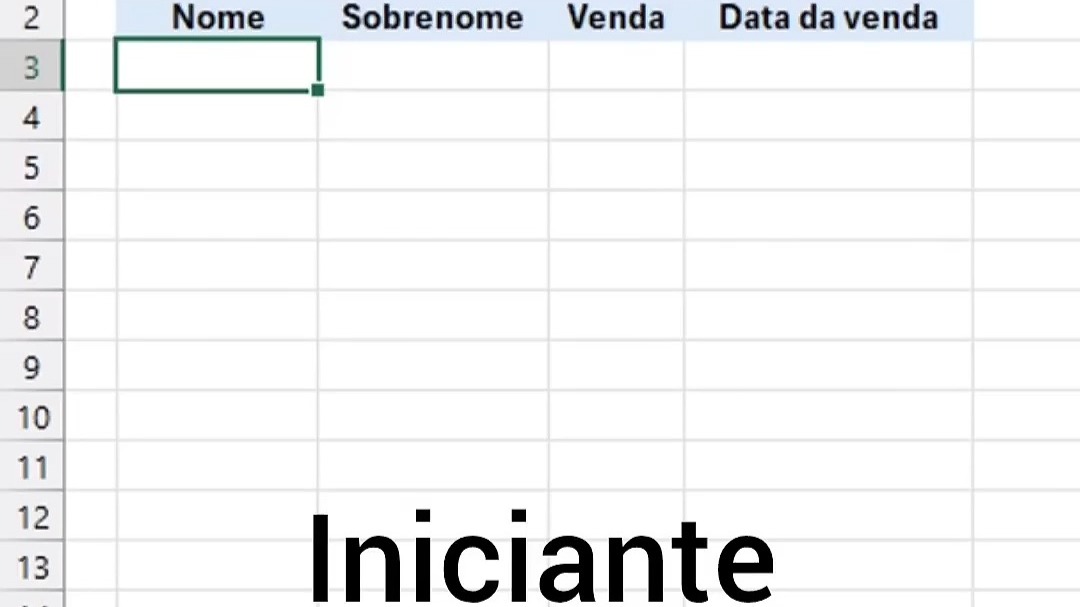Select row 6 by its row header

point(32,216)
